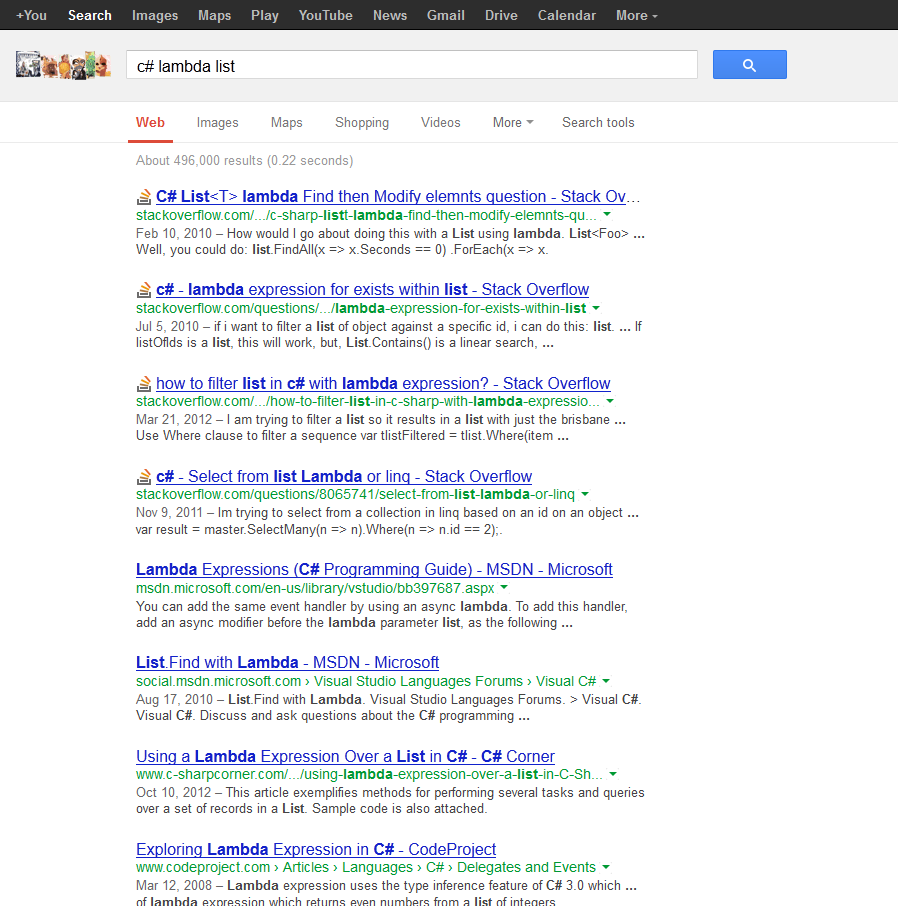Open dropdown arrow after lambda-expression-for-exists URL

click(x=596, y=308)
